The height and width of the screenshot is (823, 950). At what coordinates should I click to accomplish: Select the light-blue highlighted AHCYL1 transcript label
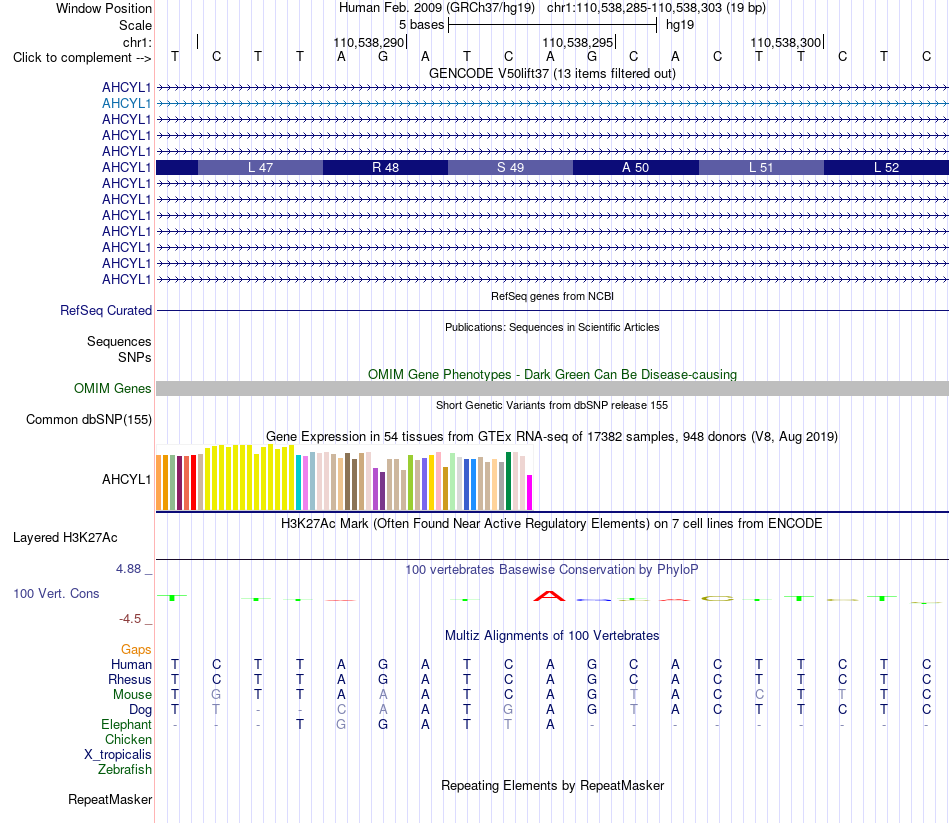point(126,103)
